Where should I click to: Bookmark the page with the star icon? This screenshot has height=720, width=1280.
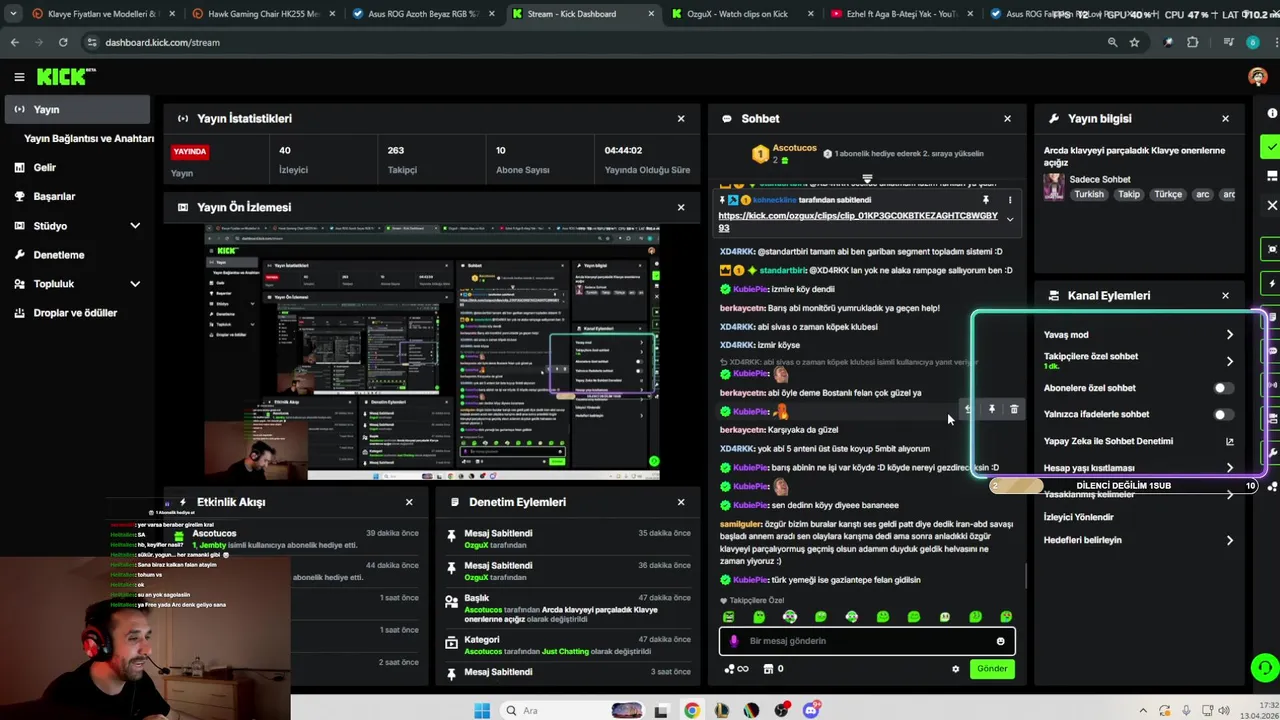tap(1134, 42)
